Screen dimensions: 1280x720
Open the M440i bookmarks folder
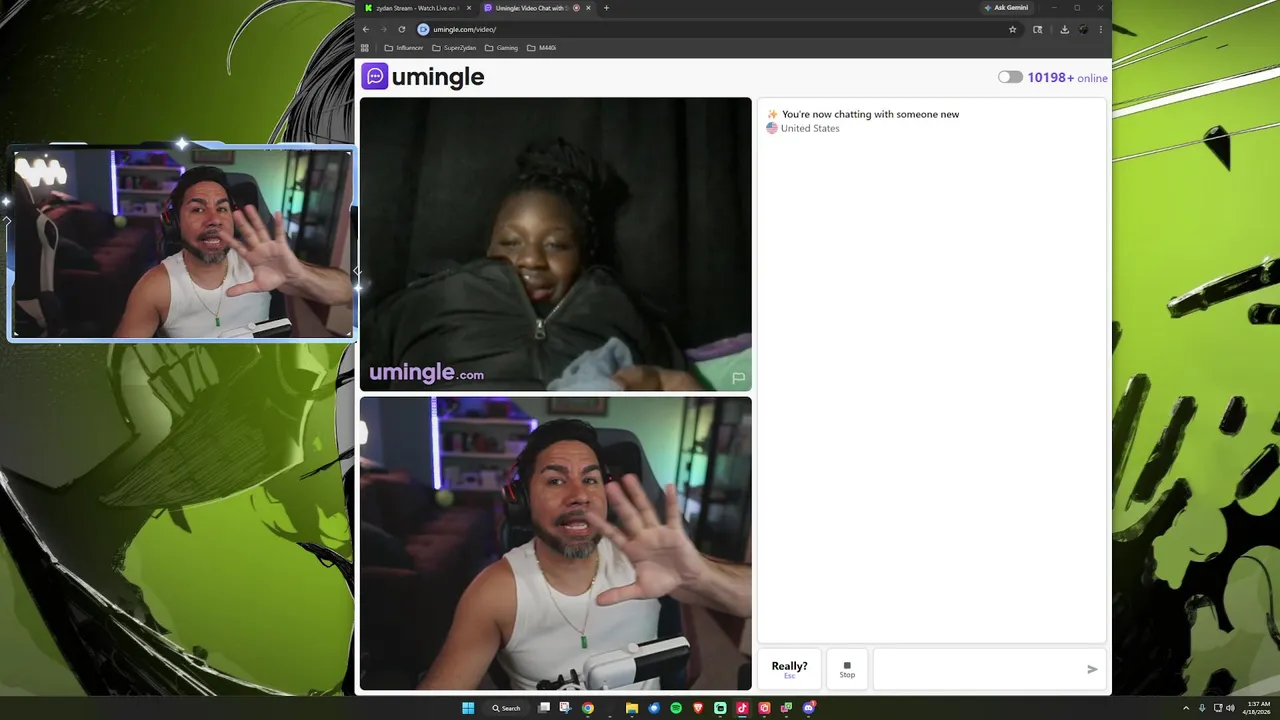click(541, 48)
